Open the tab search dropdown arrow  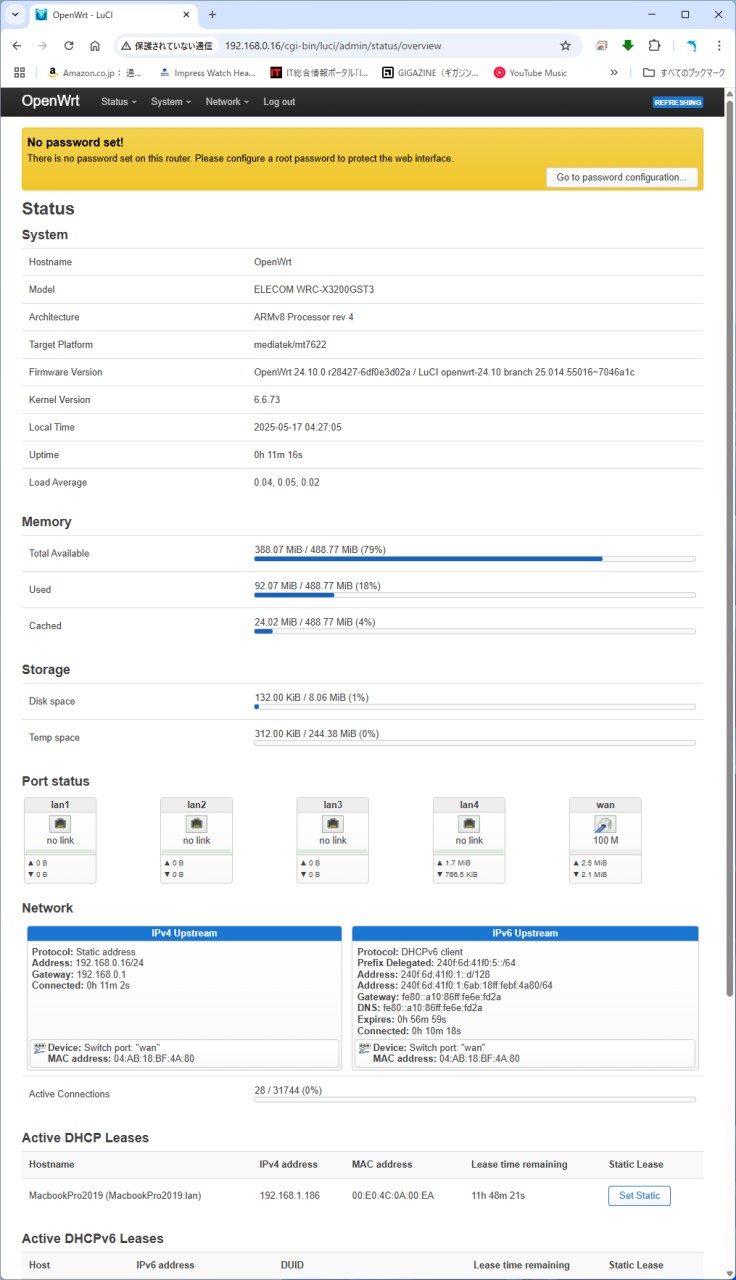[x=14, y=15]
